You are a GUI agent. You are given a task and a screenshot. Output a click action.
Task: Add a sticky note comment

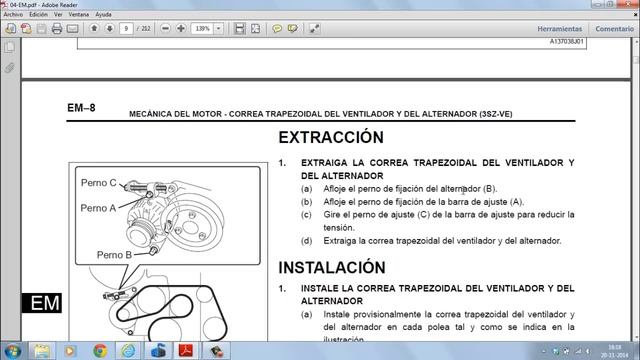click(277, 29)
